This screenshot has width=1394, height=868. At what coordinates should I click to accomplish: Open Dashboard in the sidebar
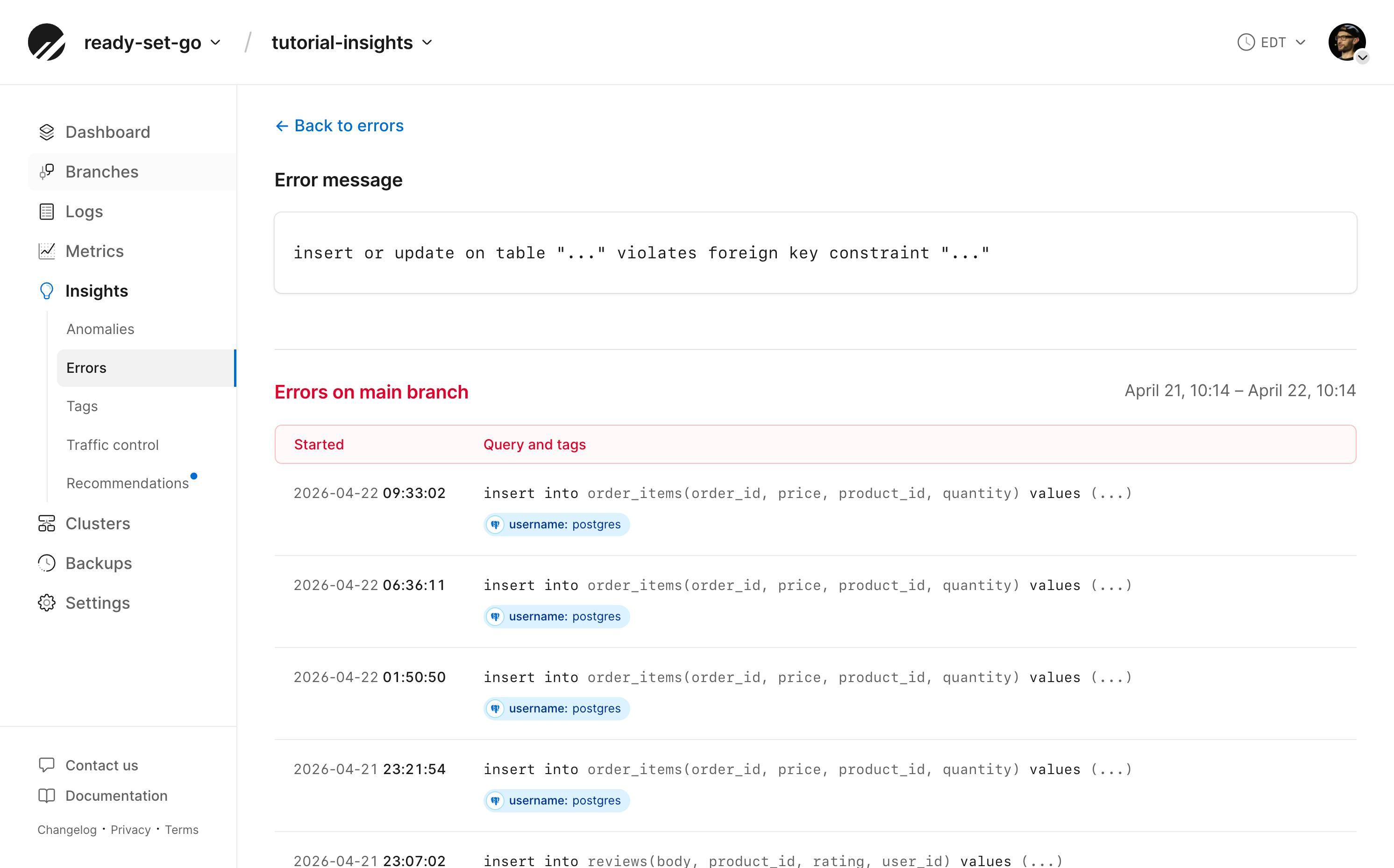click(108, 132)
